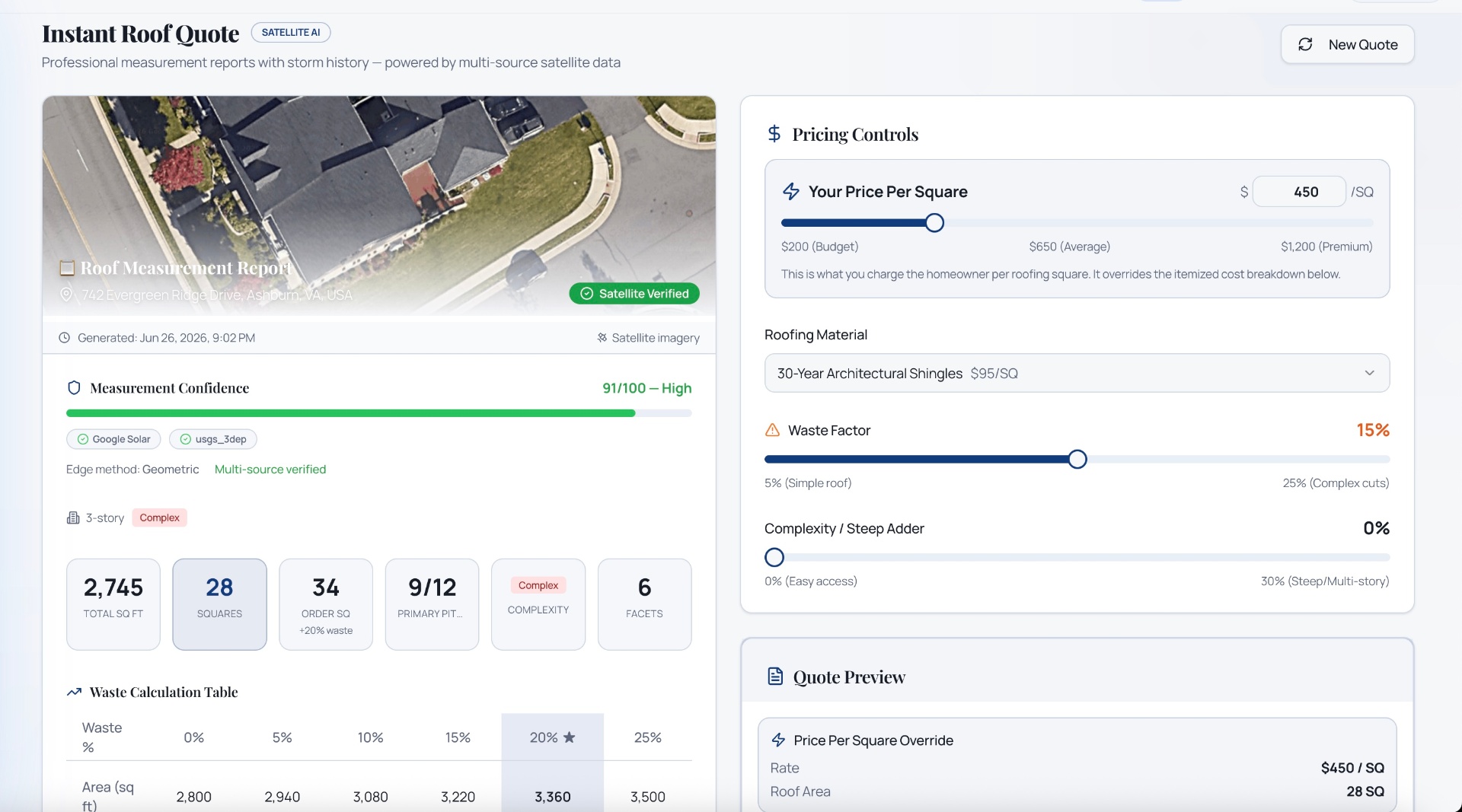Click the 3,220 area cell
1462x812 pixels.
pos(458,796)
